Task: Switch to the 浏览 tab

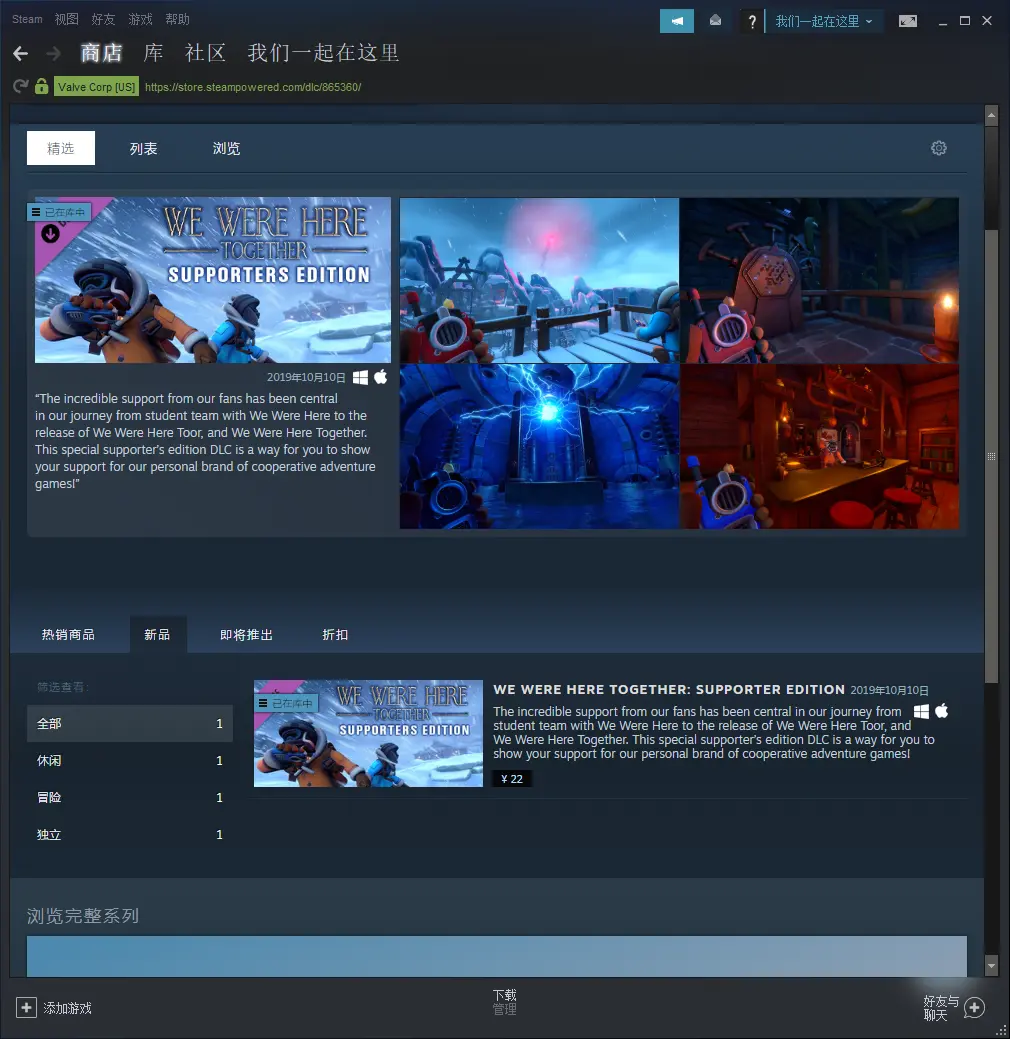Action: point(226,148)
